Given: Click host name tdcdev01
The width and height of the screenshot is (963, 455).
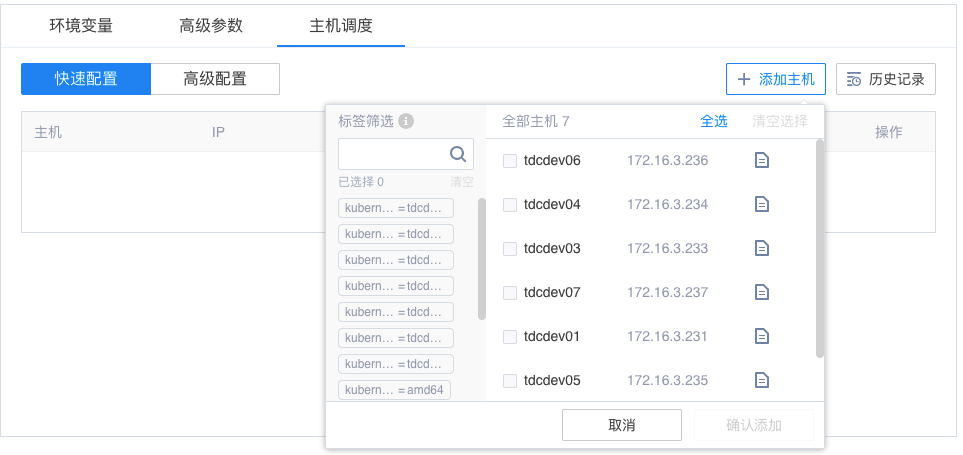Looking at the screenshot, I should coord(552,336).
